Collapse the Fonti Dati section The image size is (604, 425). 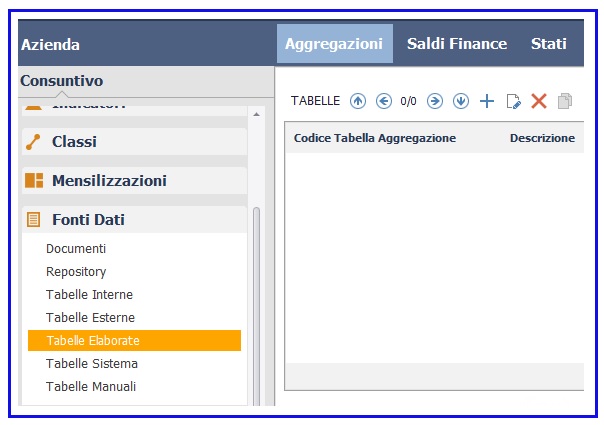(x=134, y=220)
